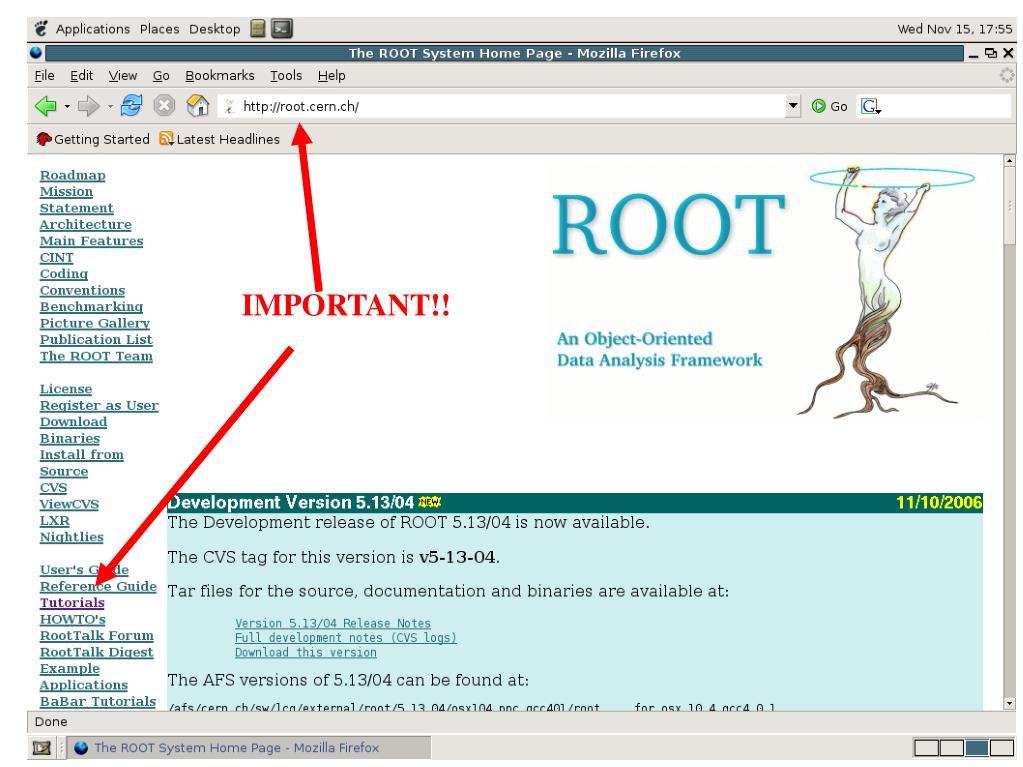Click the site favicon in the address bar
This screenshot has height=767, width=1023.
point(229,106)
